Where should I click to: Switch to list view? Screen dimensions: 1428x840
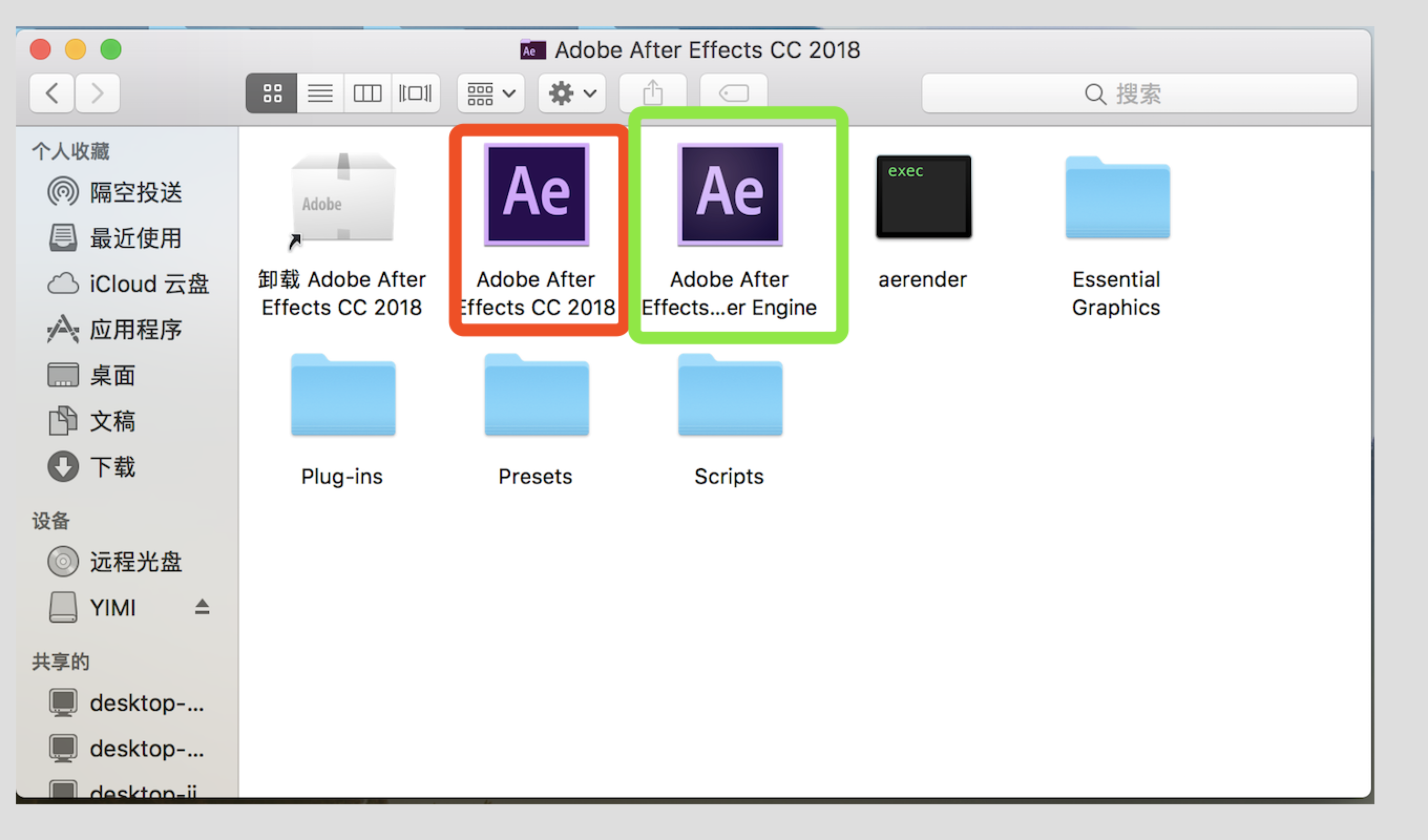[x=320, y=93]
